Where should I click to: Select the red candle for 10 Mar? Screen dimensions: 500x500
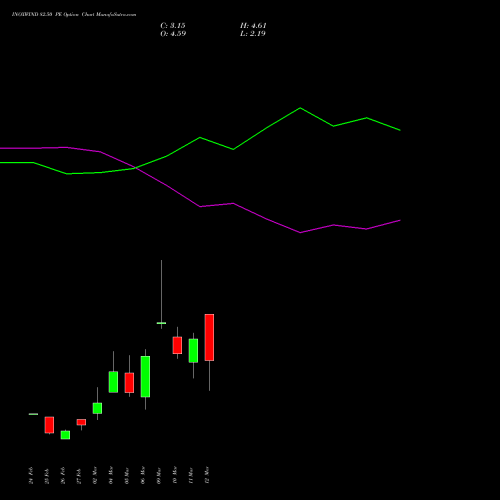tap(177, 345)
